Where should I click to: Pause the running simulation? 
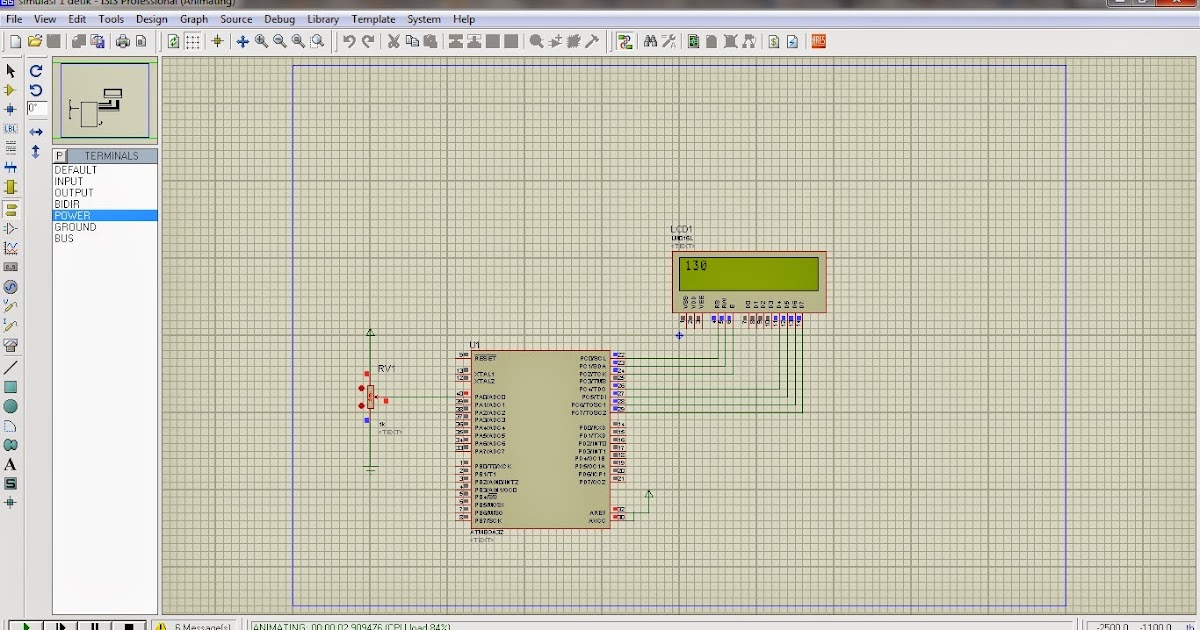tap(94, 626)
